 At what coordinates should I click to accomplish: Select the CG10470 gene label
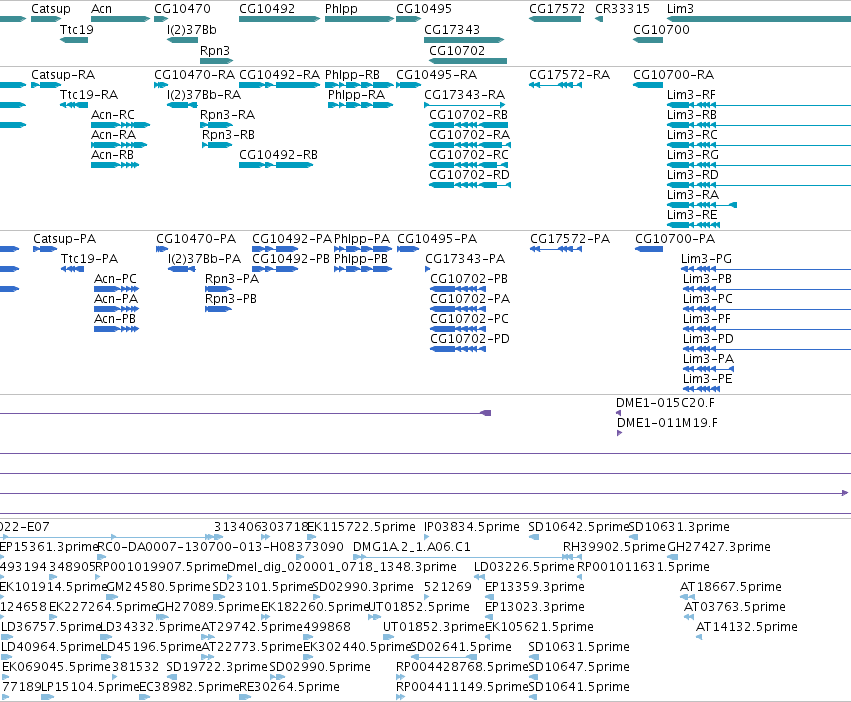click(x=182, y=9)
